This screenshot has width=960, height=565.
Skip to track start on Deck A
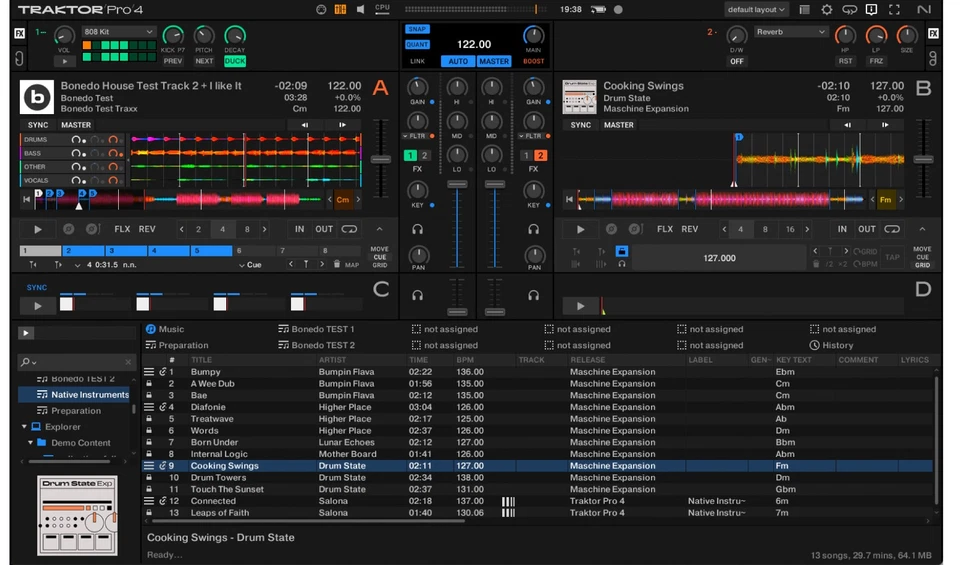click(x=26, y=199)
